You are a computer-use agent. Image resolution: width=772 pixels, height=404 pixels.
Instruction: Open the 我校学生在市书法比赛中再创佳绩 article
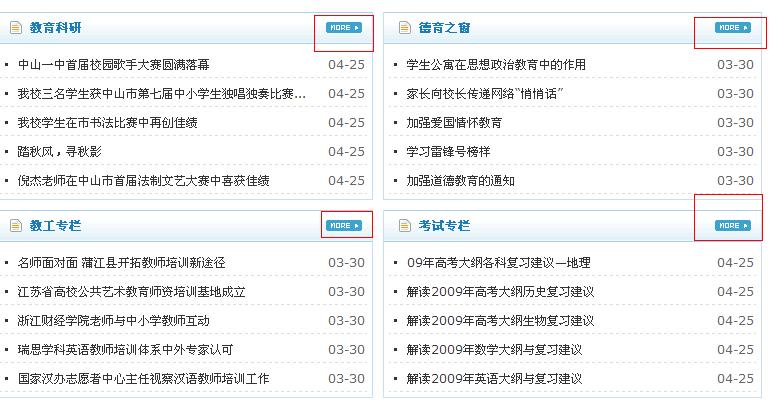(107, 123)
